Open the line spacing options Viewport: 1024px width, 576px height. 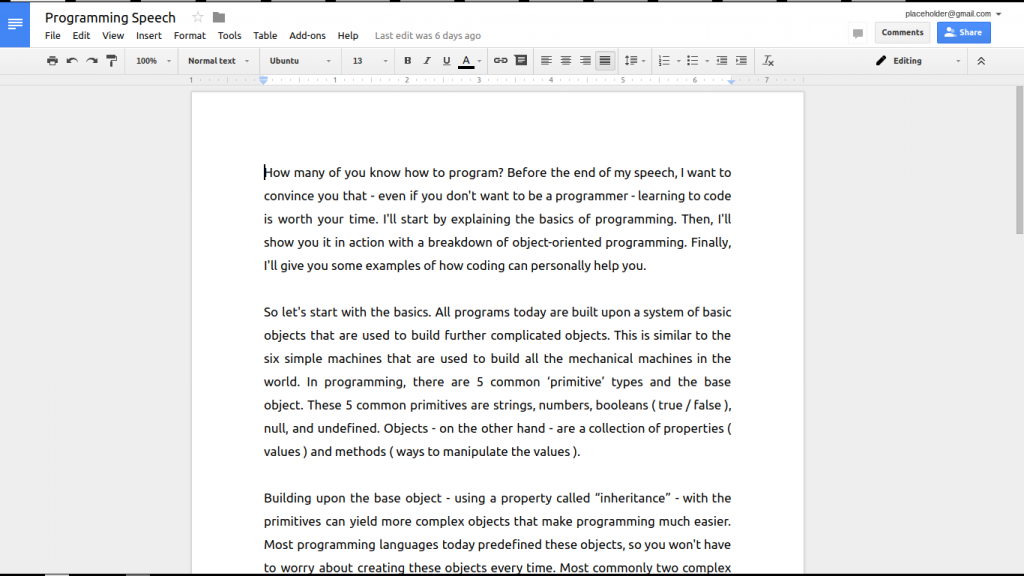point(634,61)
